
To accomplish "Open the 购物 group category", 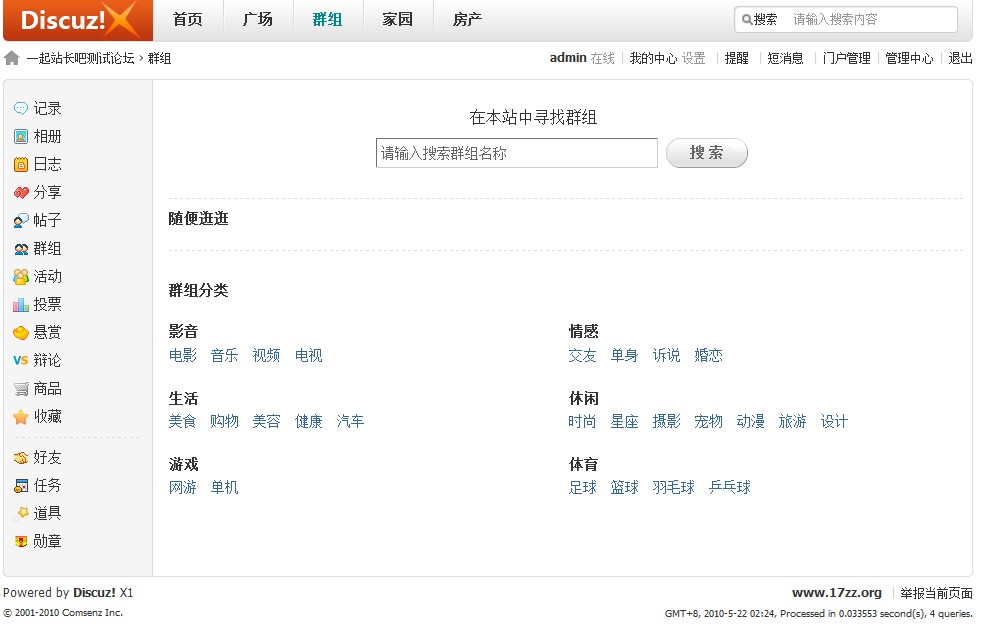I will pos(225,421).
